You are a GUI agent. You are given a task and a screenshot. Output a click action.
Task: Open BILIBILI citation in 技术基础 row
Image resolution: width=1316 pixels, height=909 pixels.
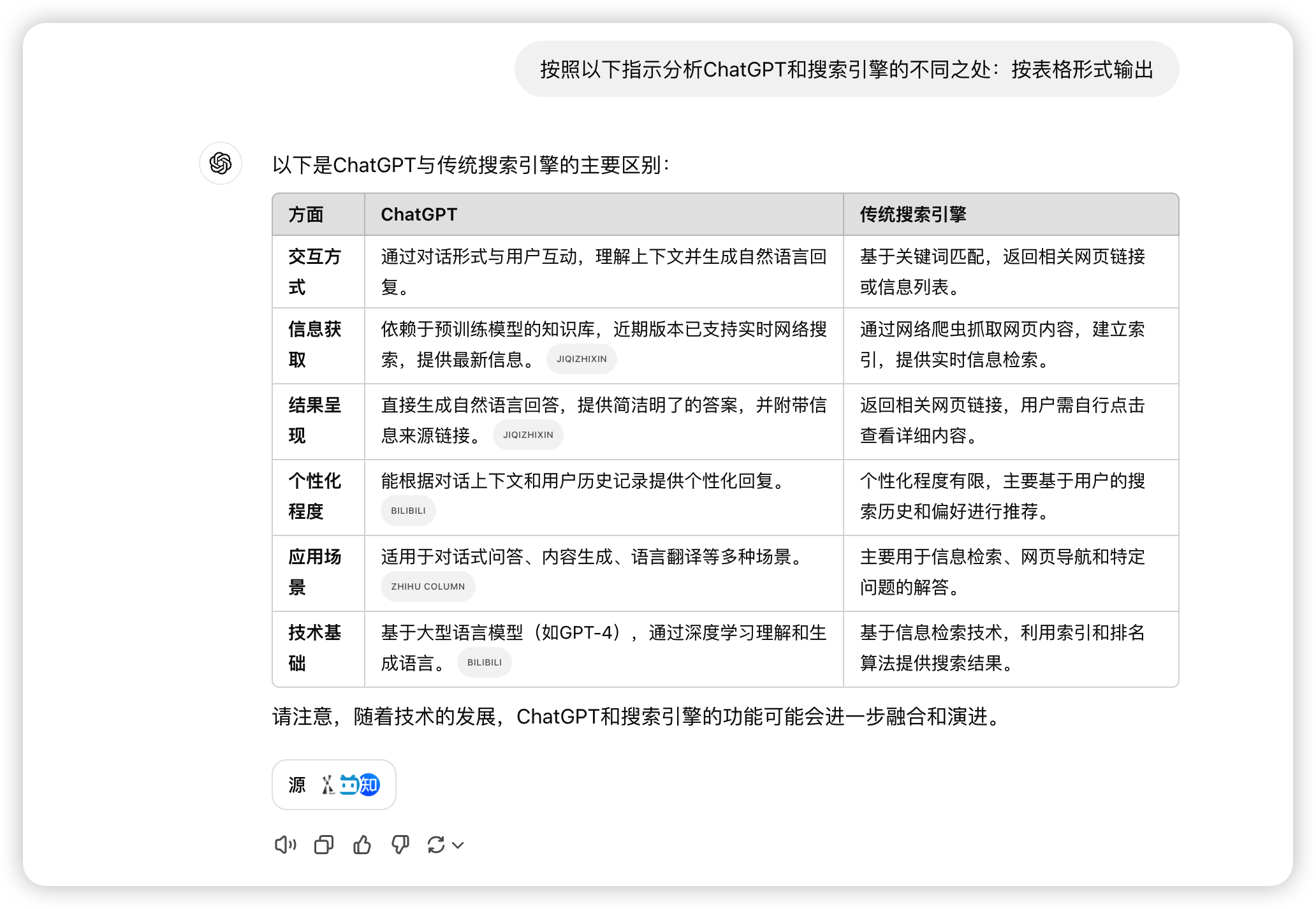click(485, 662)
